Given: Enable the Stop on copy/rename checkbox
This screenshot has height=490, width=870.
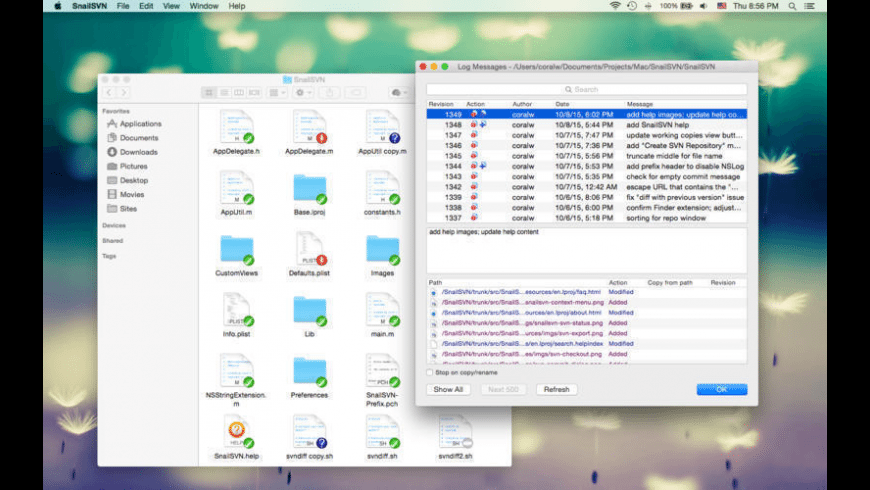Looking at the screenshot, I should coord(430,373).
